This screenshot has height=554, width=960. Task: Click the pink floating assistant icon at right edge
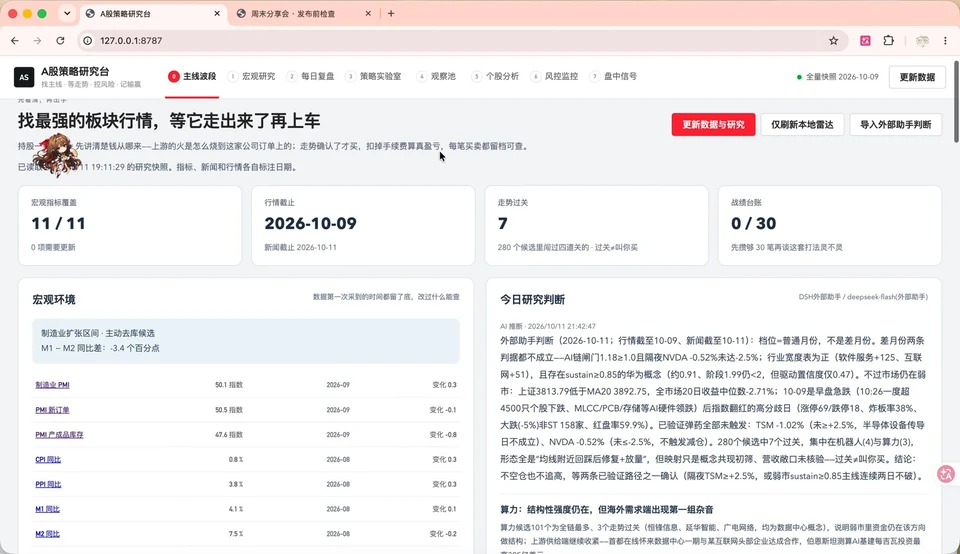coord(946,474)
